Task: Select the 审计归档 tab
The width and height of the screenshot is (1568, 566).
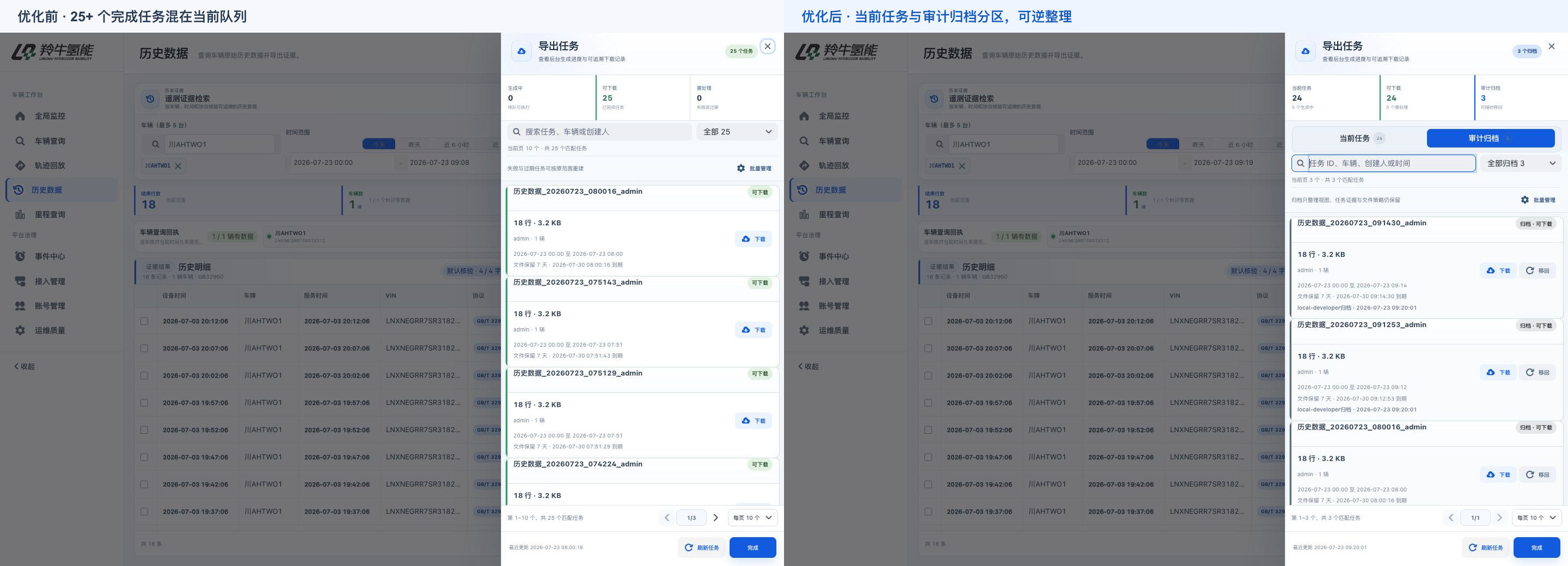Action: tap(1490, 139)
